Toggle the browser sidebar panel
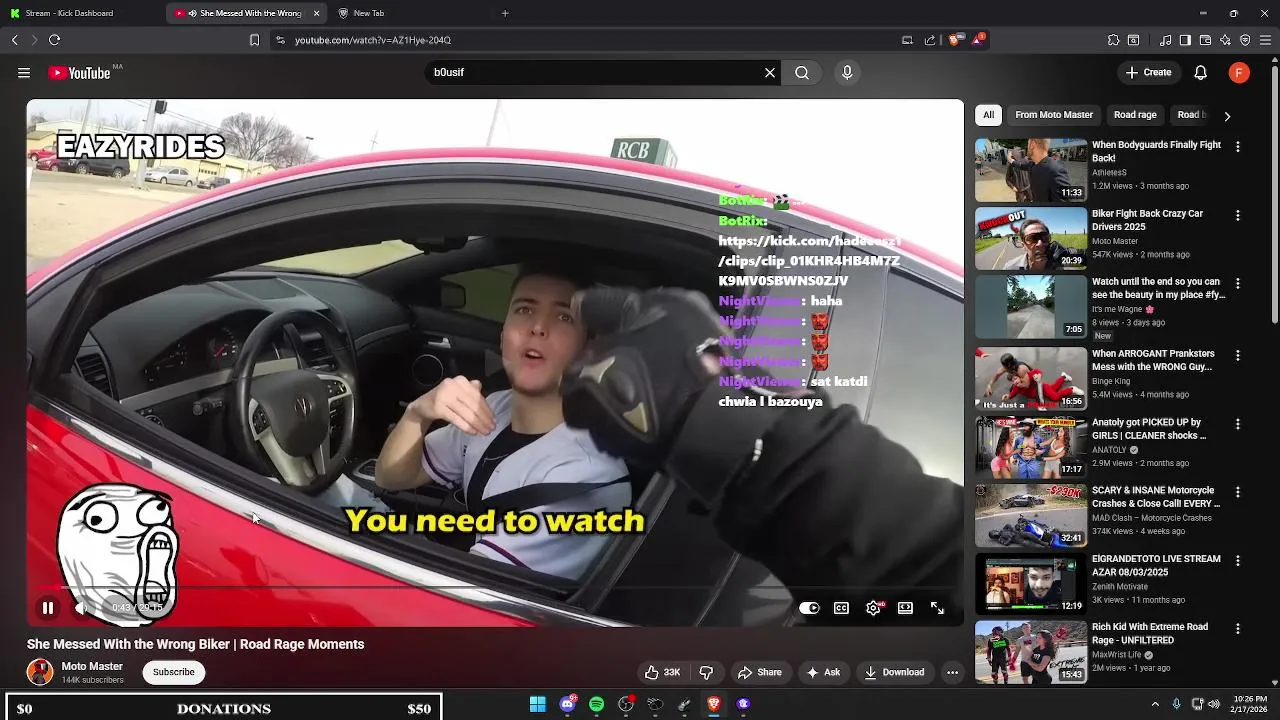 tap(1185, 40)
